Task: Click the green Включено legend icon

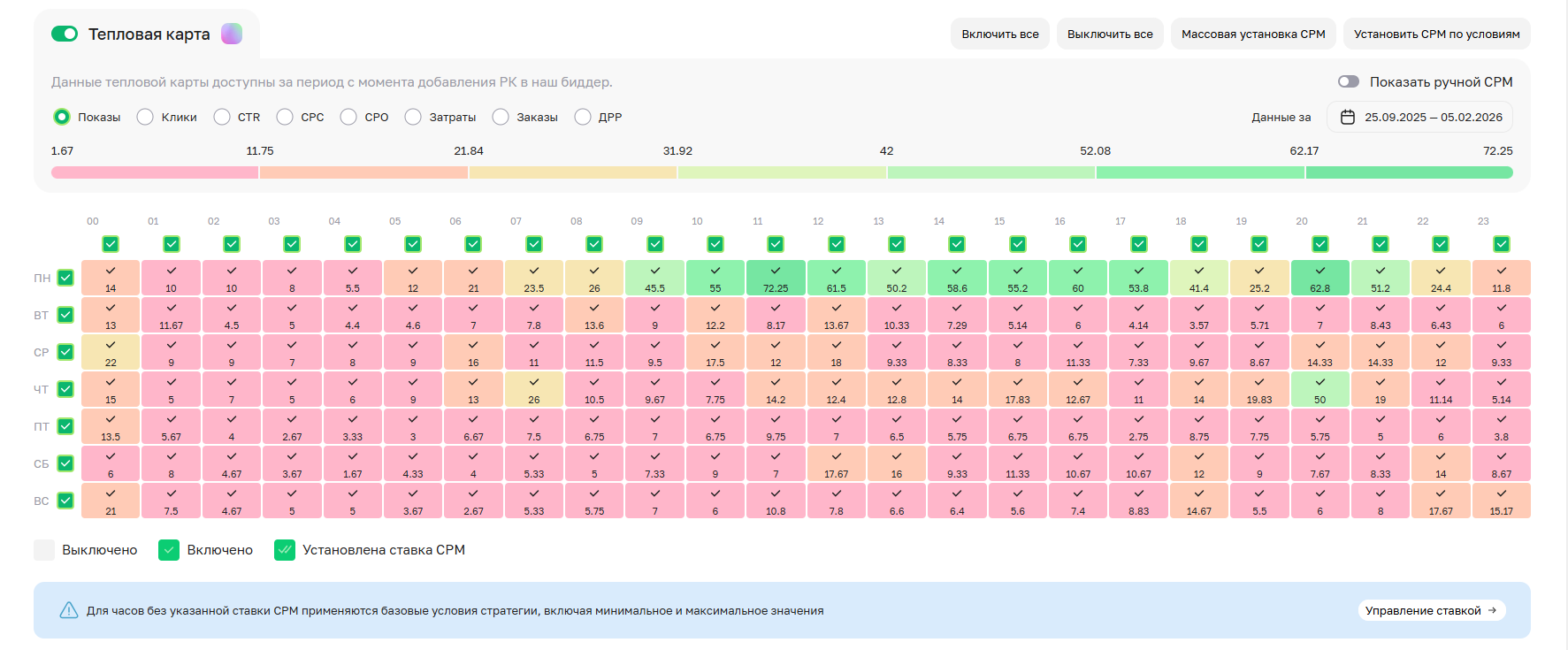Action: [x=169, y=550]
